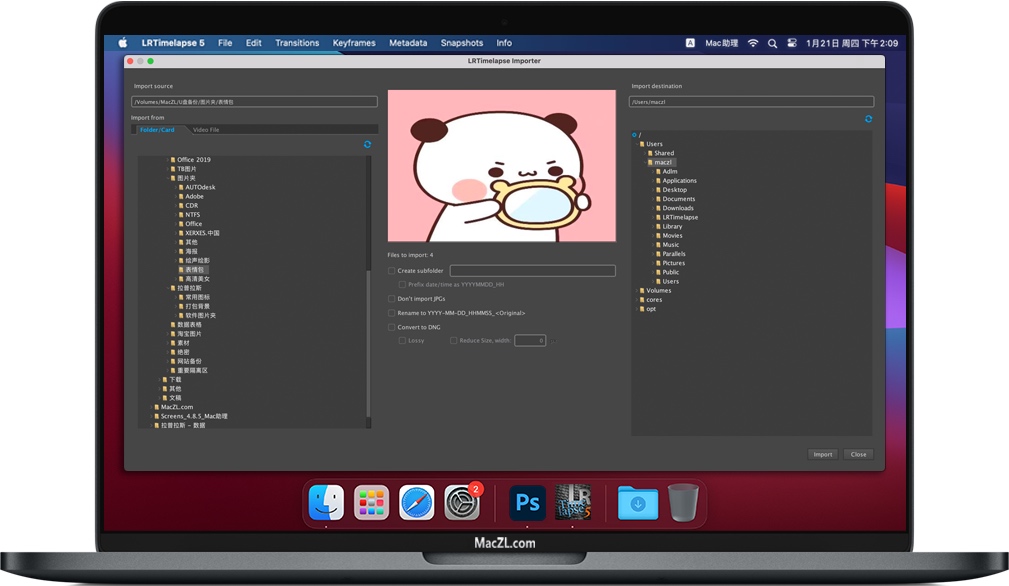Click the LRTimelapse folder icon in destination
Image resolution: width=1009 pixels, height=586 pixels.
[x=658, y=217]
